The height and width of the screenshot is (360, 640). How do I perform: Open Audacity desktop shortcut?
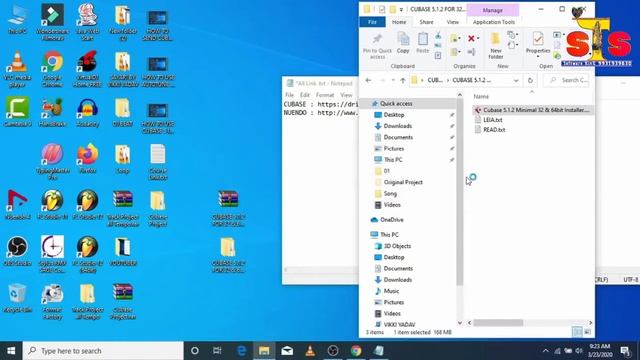[x=87, y=112]
